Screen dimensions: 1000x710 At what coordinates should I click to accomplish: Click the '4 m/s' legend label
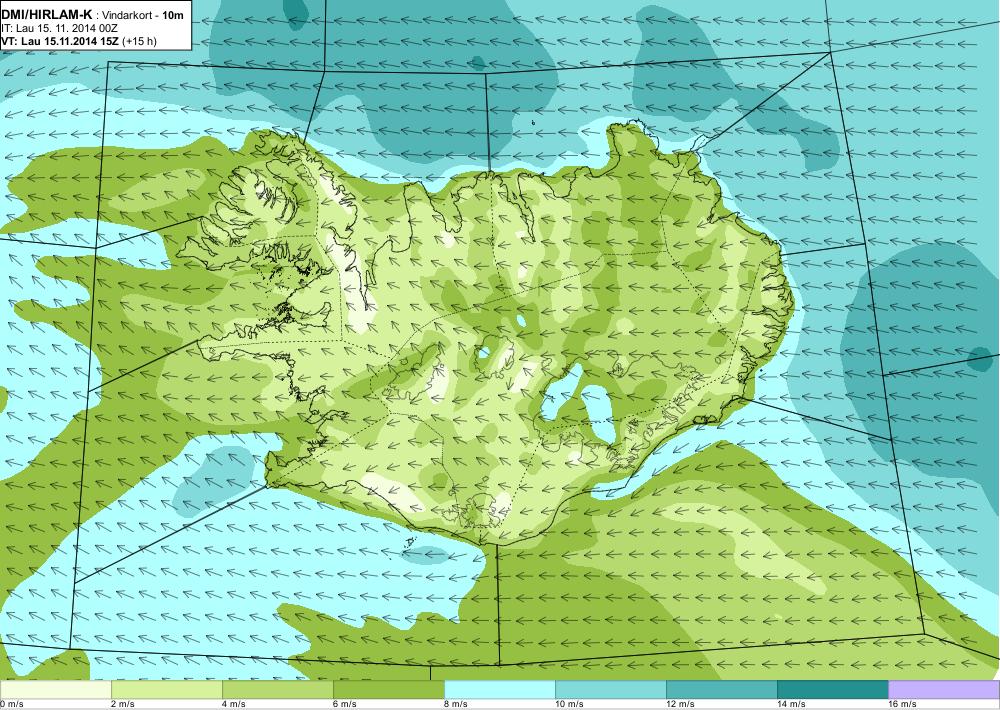[x=234, y=704]
